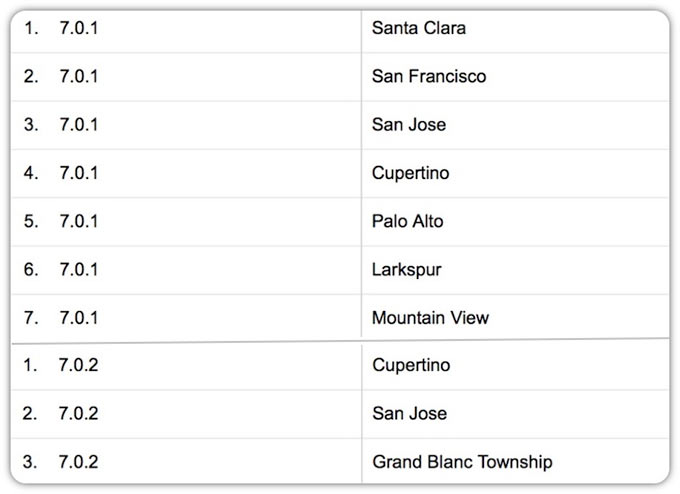This screenshot has width=680, height=494.
Task: Click row 3's 7.0.1 version cell
Action: coord(79,125)
